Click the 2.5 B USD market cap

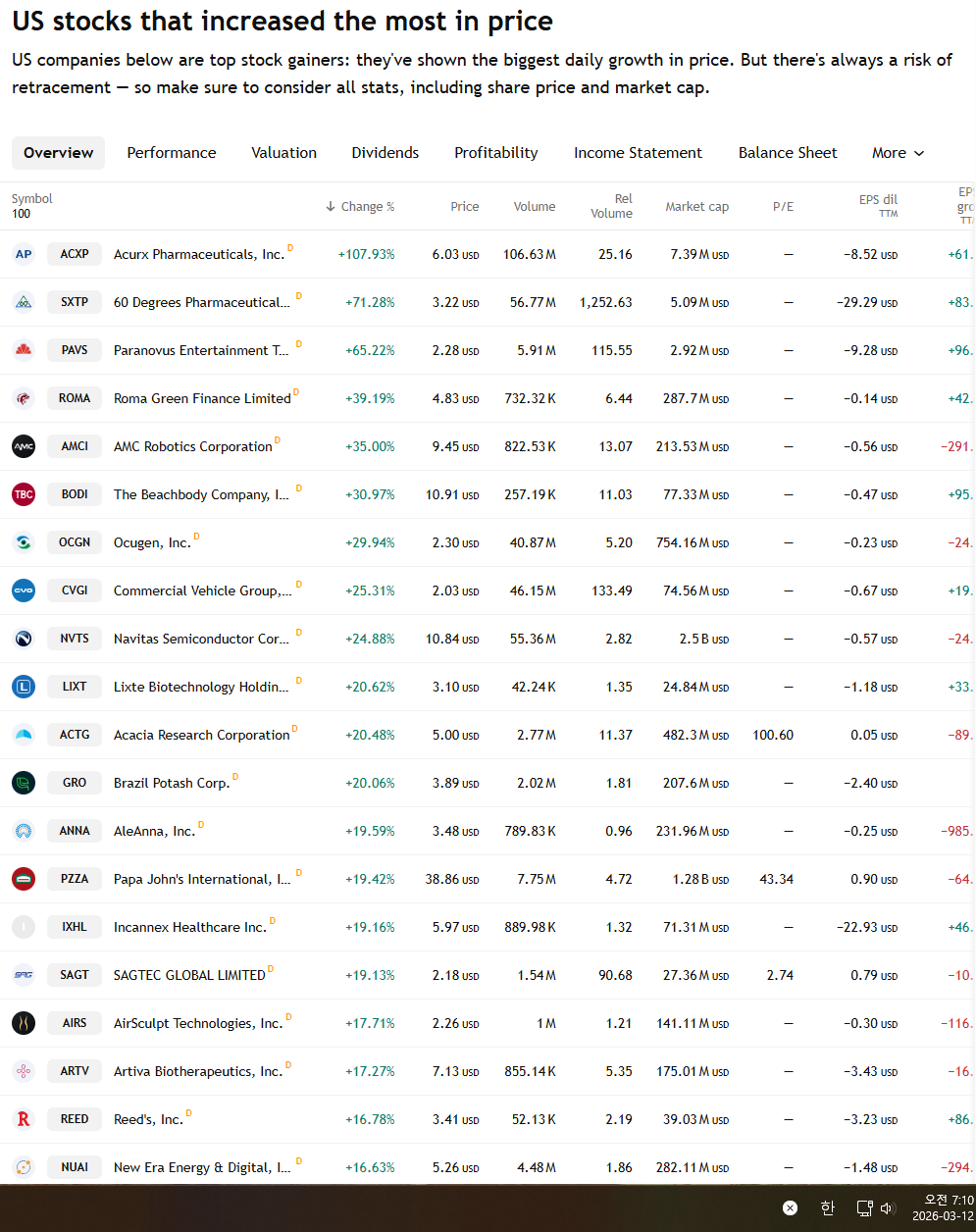tap(704, 639)
